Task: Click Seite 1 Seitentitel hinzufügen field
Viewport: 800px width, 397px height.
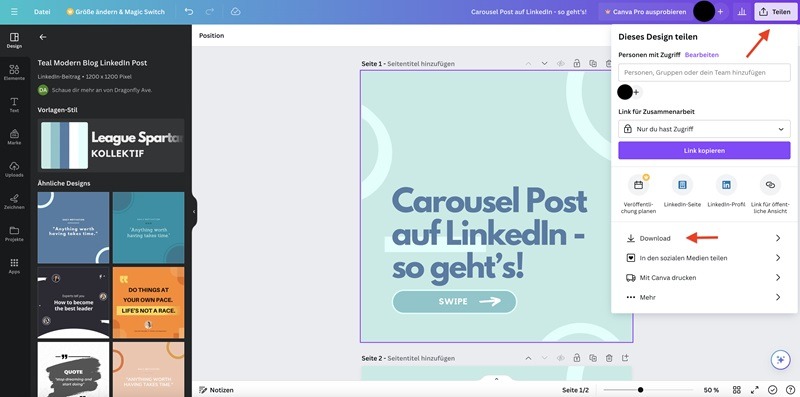Action: tap(421, 64)
